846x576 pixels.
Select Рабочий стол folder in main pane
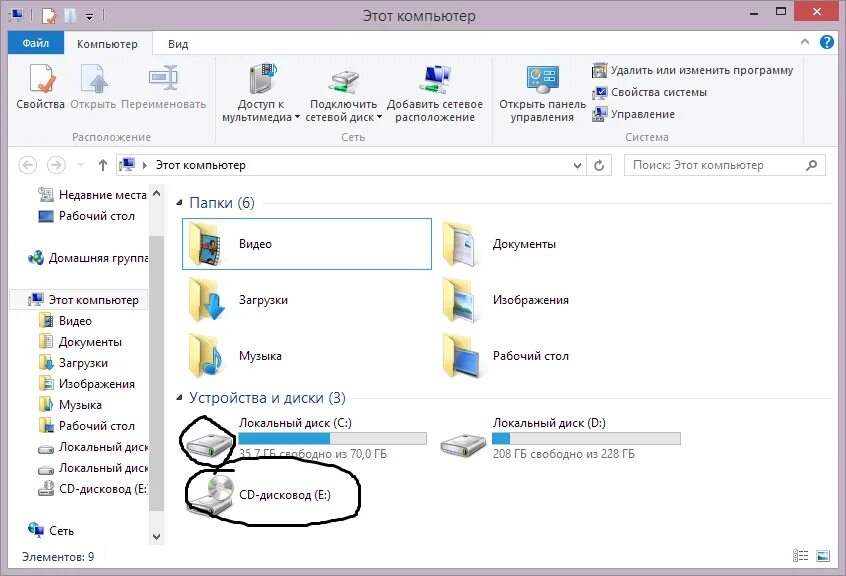pos(506,356)
